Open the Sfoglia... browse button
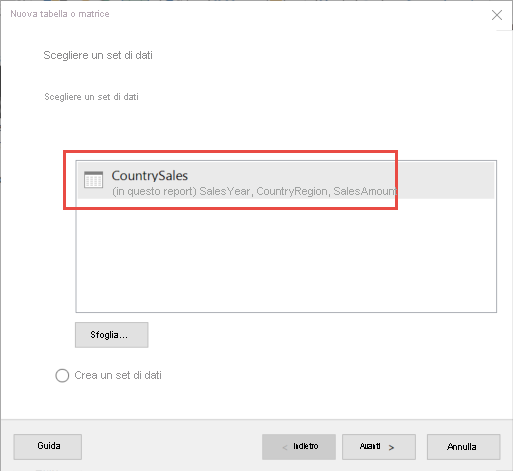This screenshot has width=513, height=471. pyautogui.click(x=112, y=335)
